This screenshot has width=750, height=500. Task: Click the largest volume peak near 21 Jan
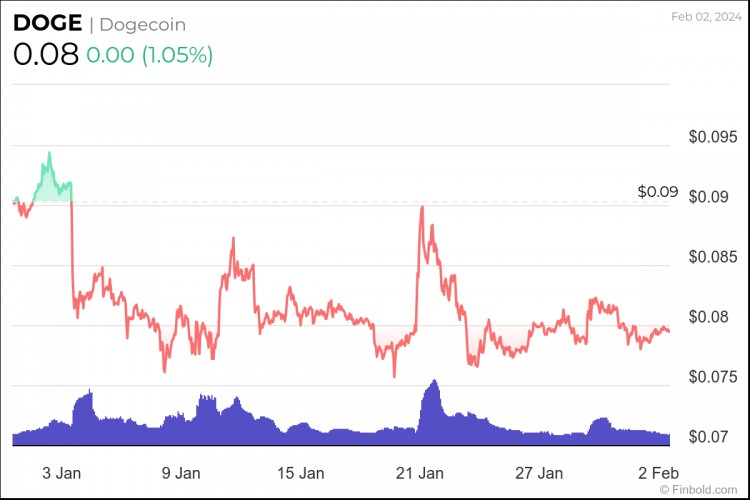pyautogui.click(x=434, y=381)
